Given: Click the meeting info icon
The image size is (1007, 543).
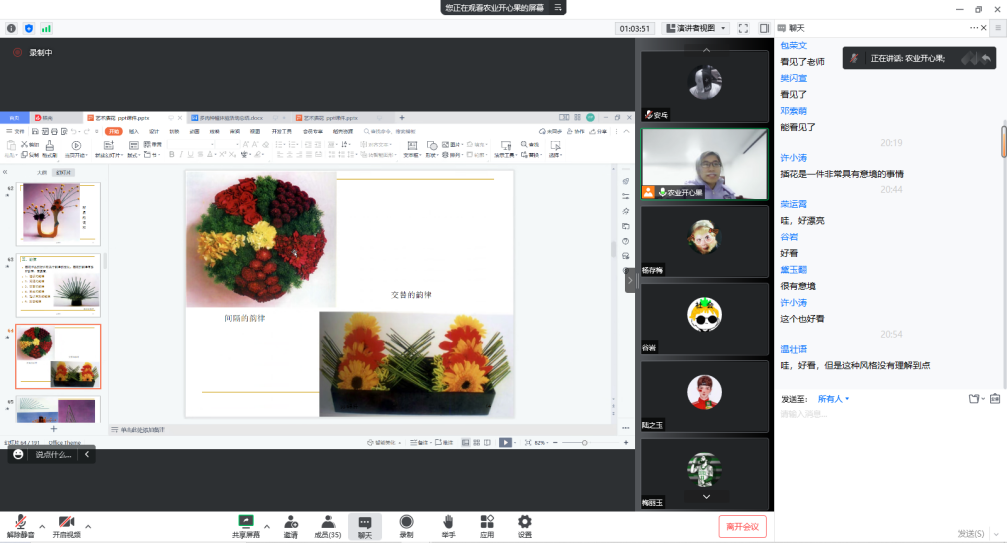Looking at the screenshot, I should click(x=11, y=28).
